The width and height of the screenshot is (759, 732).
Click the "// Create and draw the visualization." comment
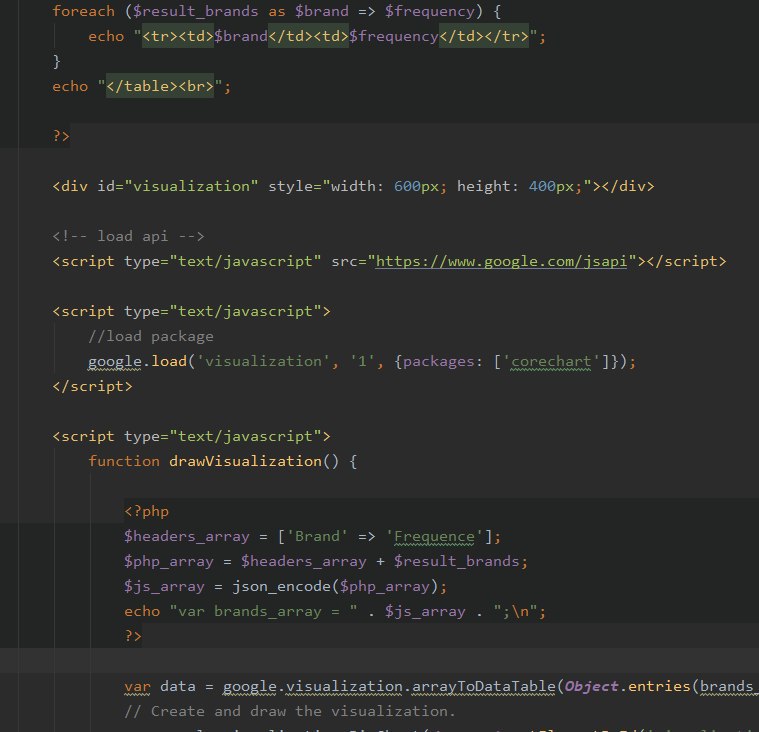pos(289,711)
